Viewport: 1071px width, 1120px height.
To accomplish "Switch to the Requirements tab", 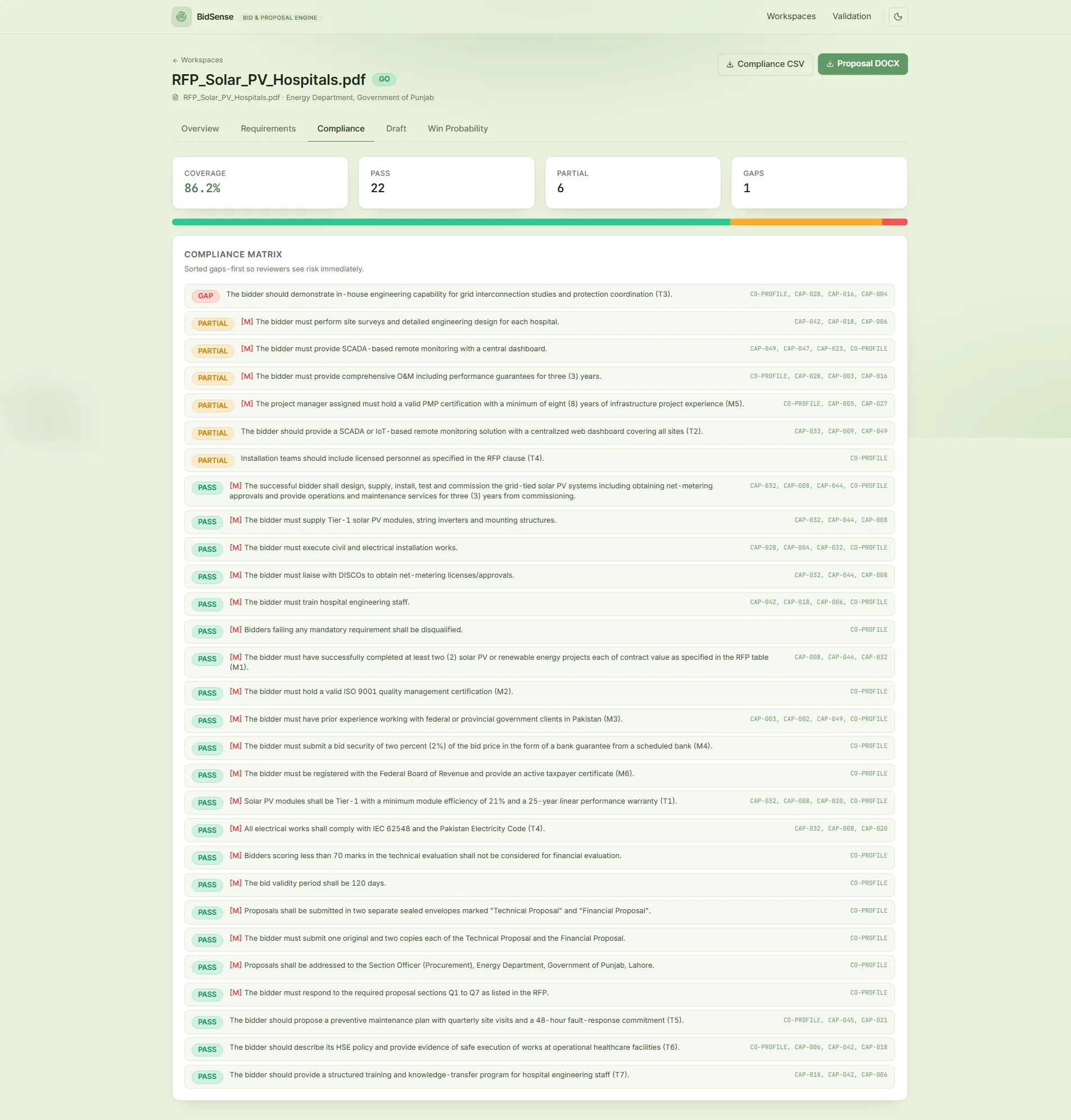I will pyautogui.click(x=268, y=129).
